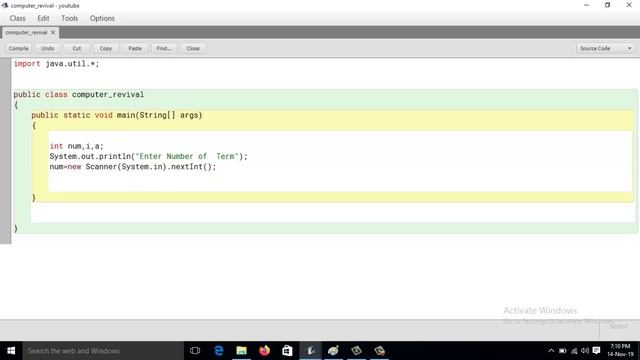Open the volume tray icon
Viewport: 640px width, 360px height.
click(585, 351)
